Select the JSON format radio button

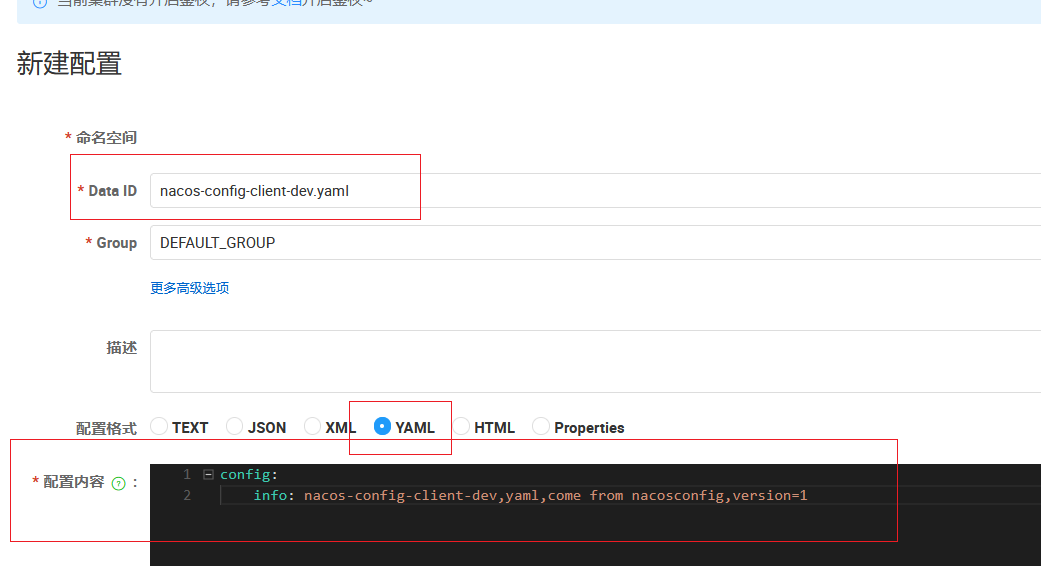pyautogui.click(x=234, y=426)
